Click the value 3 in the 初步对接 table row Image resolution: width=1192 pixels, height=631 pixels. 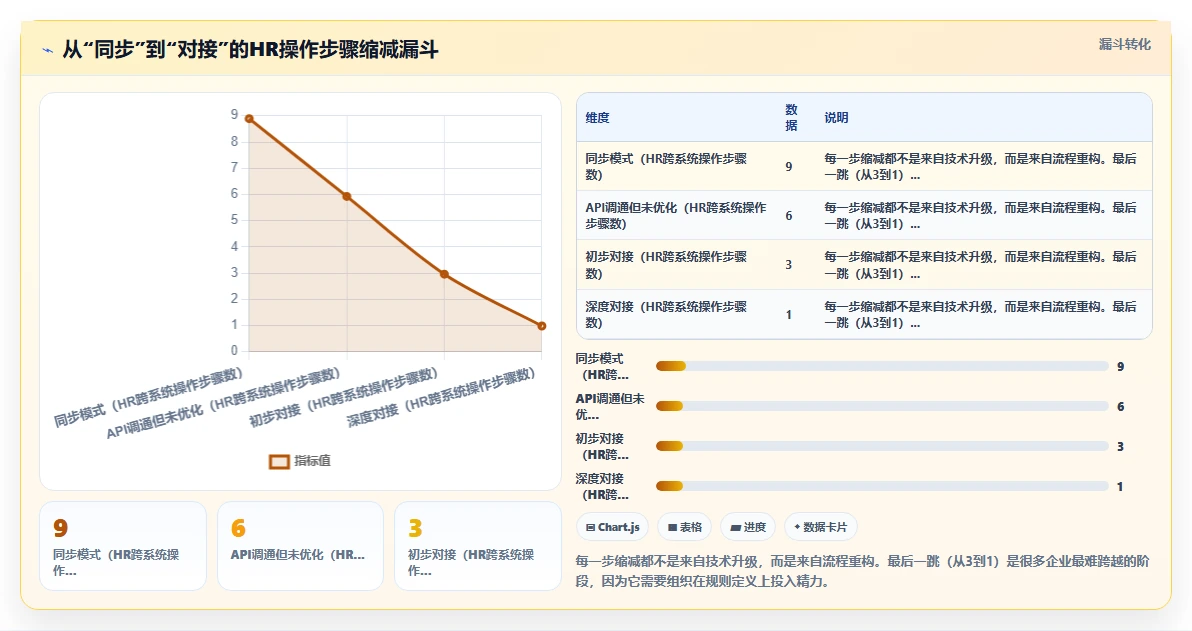coord(788,265)
